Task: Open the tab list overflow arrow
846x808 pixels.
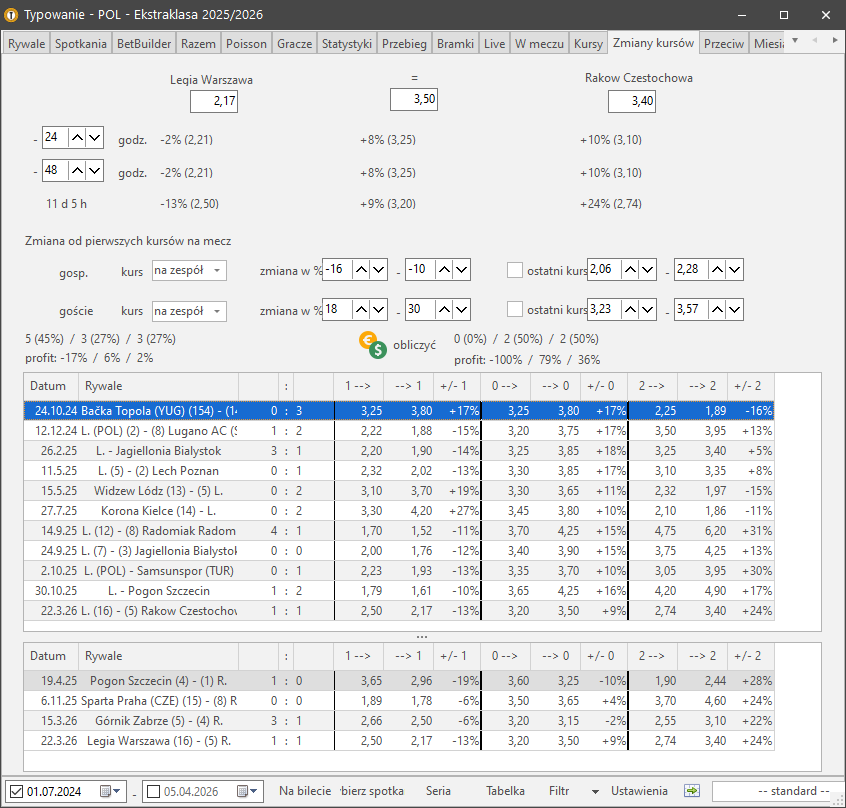Action: click(795, 41)
